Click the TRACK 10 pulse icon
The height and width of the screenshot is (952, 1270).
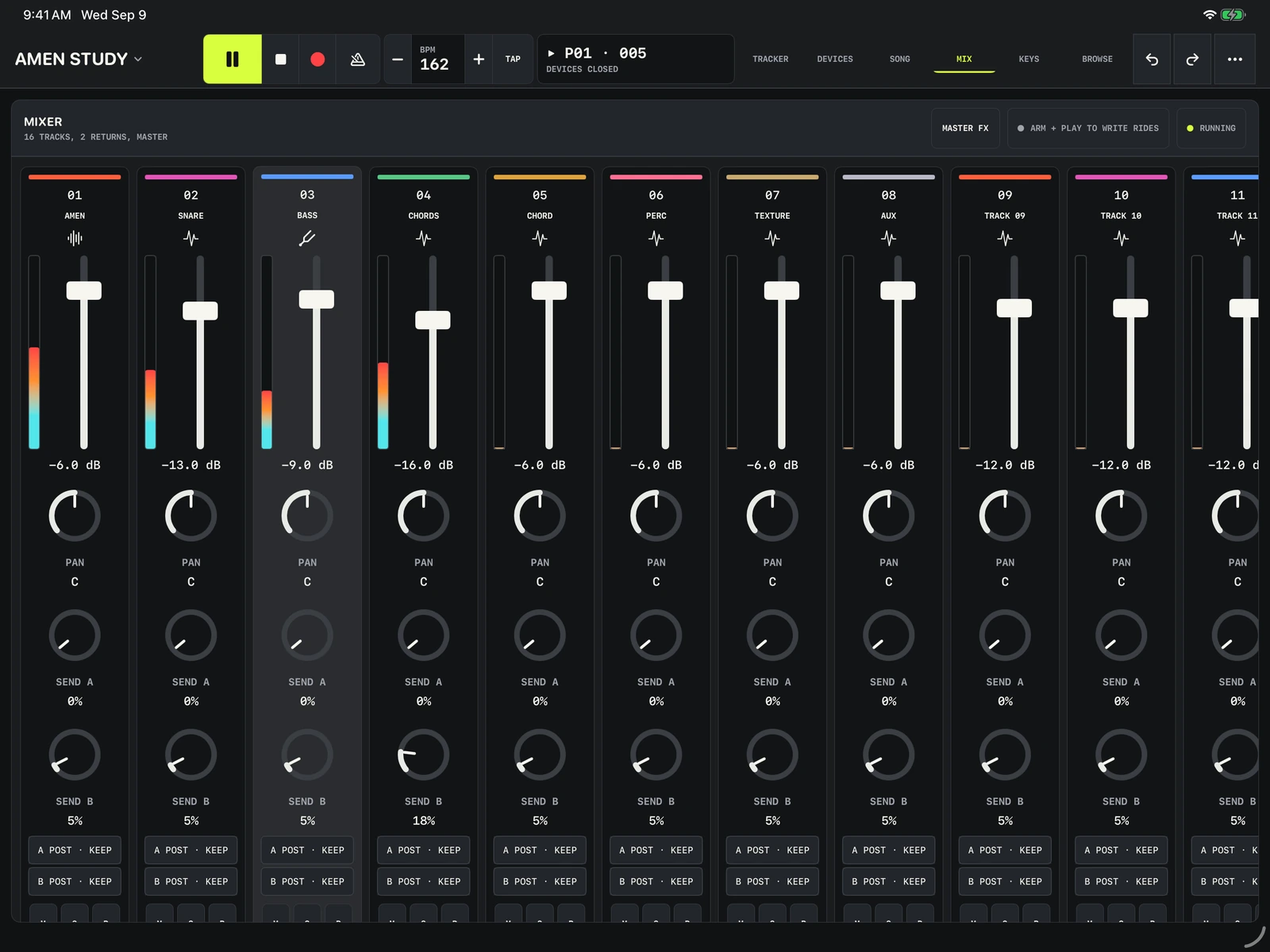[x=1122, y=238]
